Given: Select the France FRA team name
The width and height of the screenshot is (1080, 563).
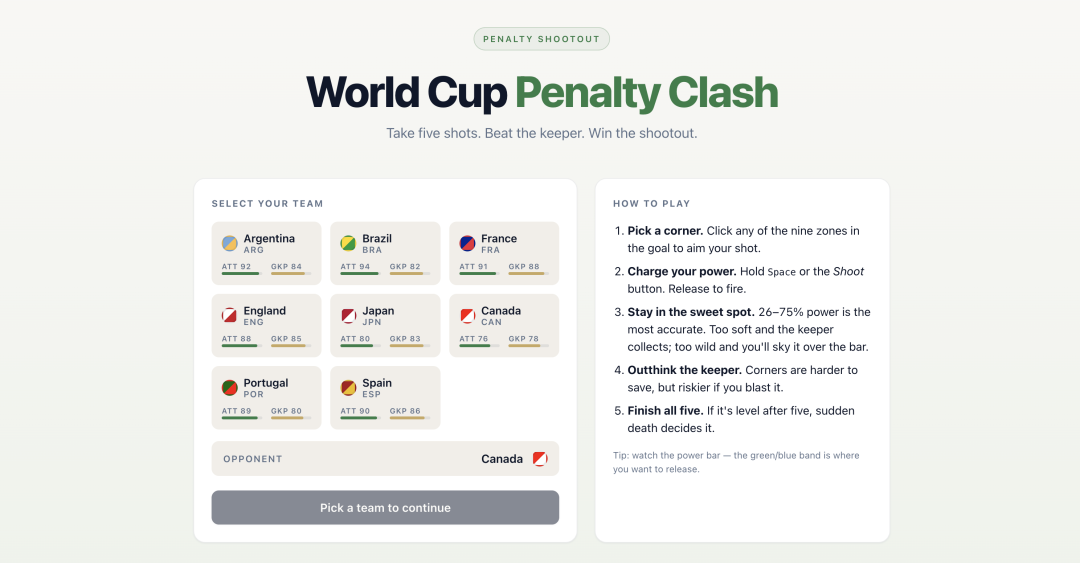Looking at the screenshot, I should pos(499,243).
